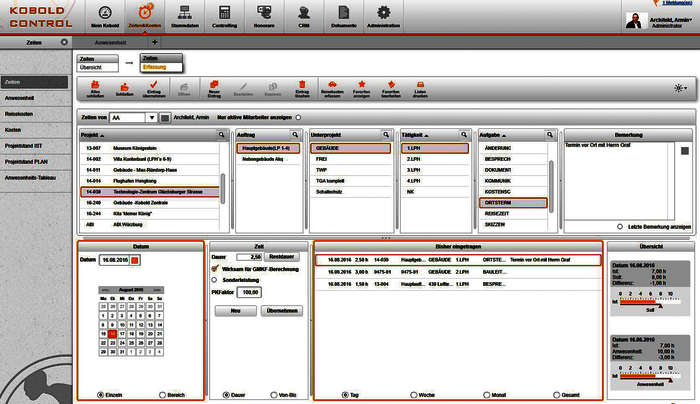
Task: Open Projektstand IST in the sidebar
Action: point(36,146)
